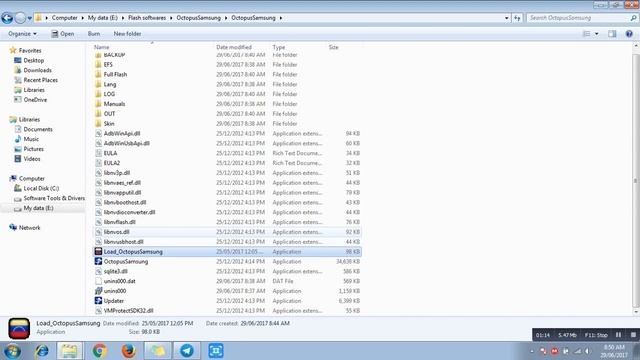Click the change view icon

coord(587,34)
